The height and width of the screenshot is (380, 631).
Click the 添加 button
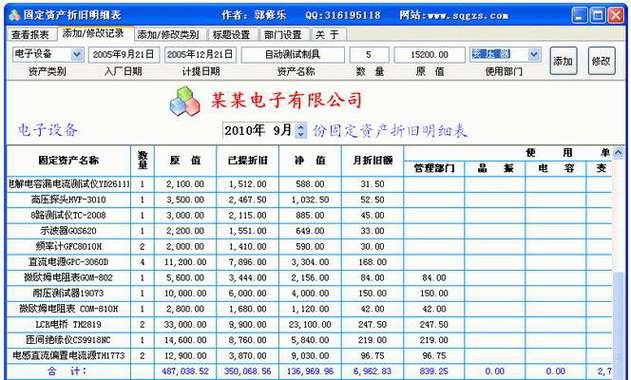click(563, 61)
